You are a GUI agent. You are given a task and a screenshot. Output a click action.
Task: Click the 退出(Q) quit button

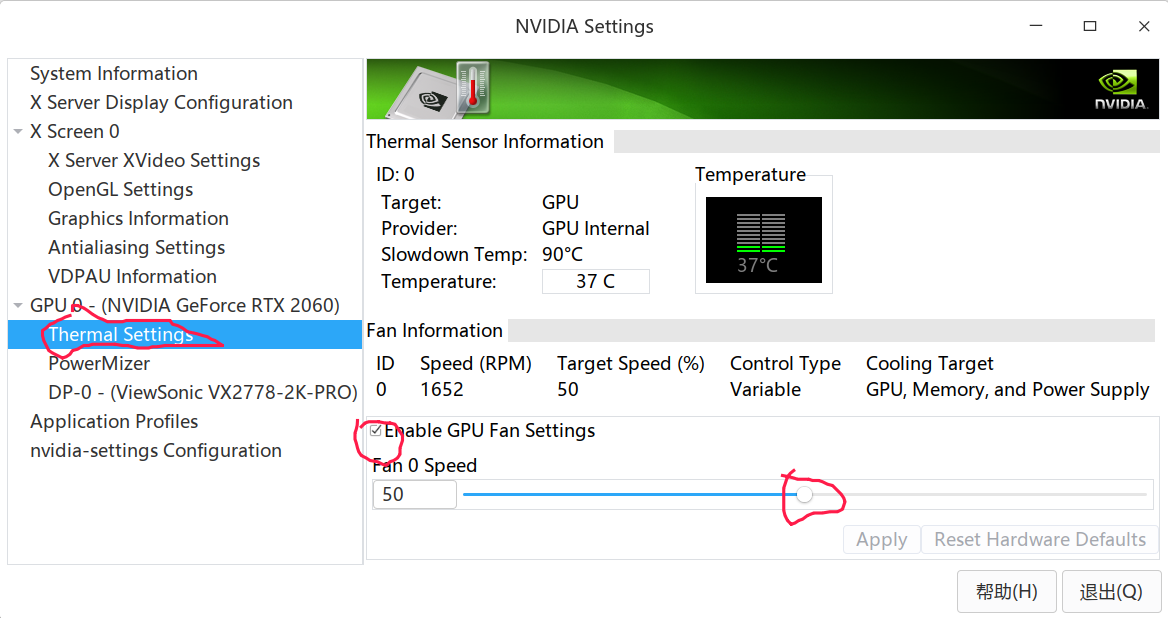[1110, 591]
